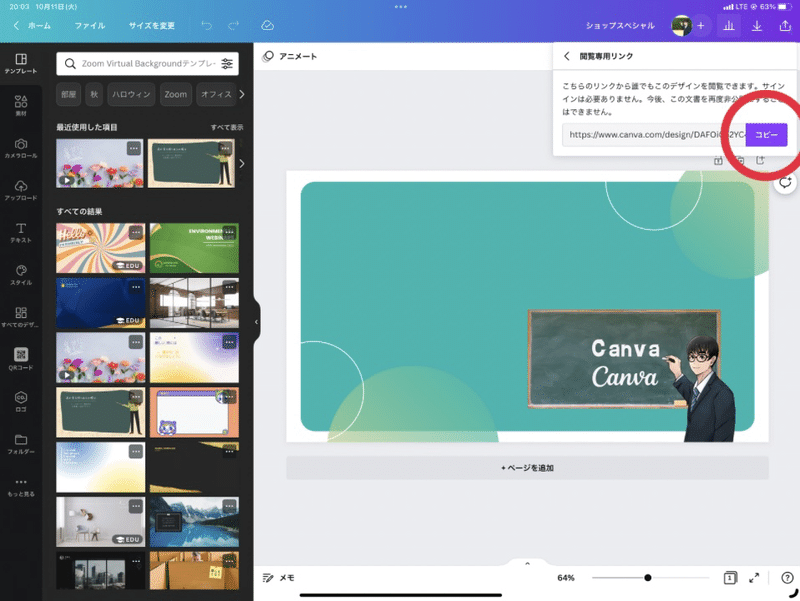Screen dimensions: 800x601
Task: Expand the page list caret at bottom
Action: (528, 563)
